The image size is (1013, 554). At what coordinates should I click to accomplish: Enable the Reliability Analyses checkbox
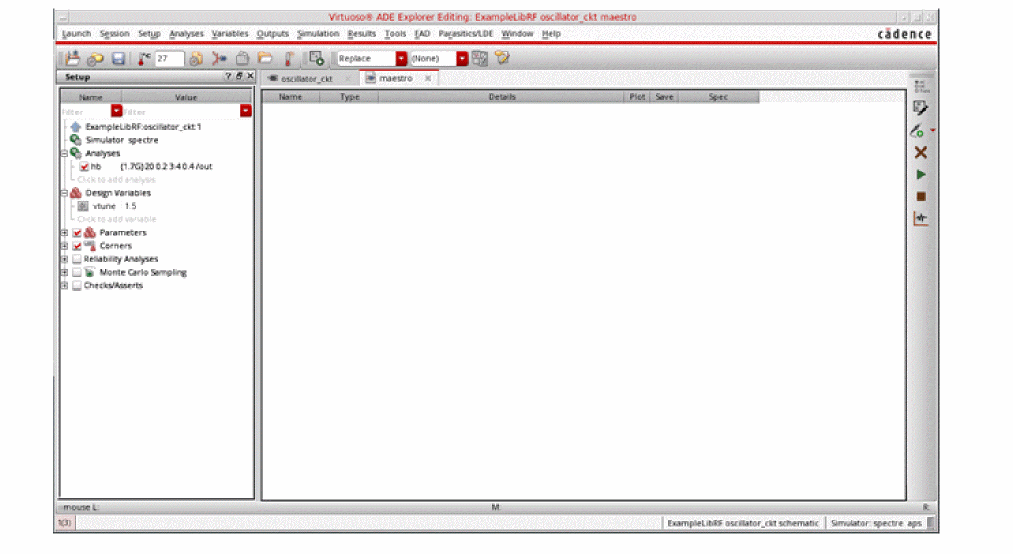click(77, 259)
